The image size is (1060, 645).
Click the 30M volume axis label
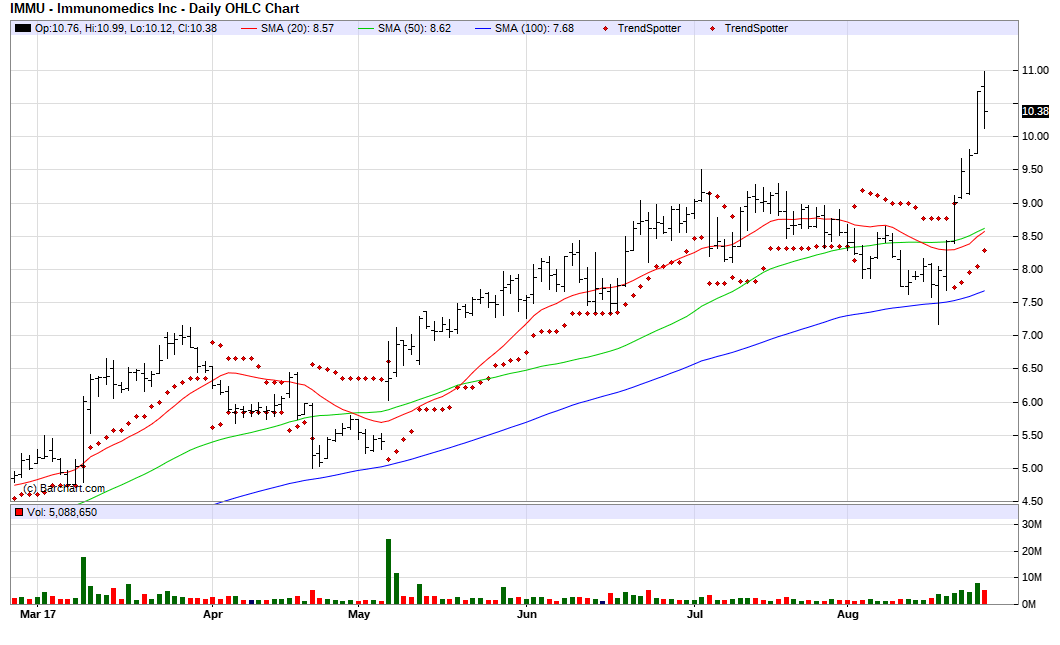1032,525
